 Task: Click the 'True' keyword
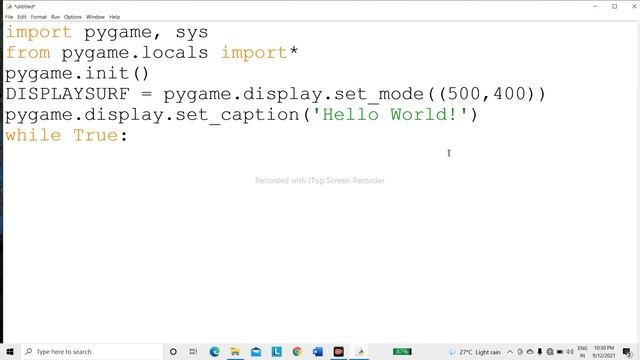pos(96,135)
